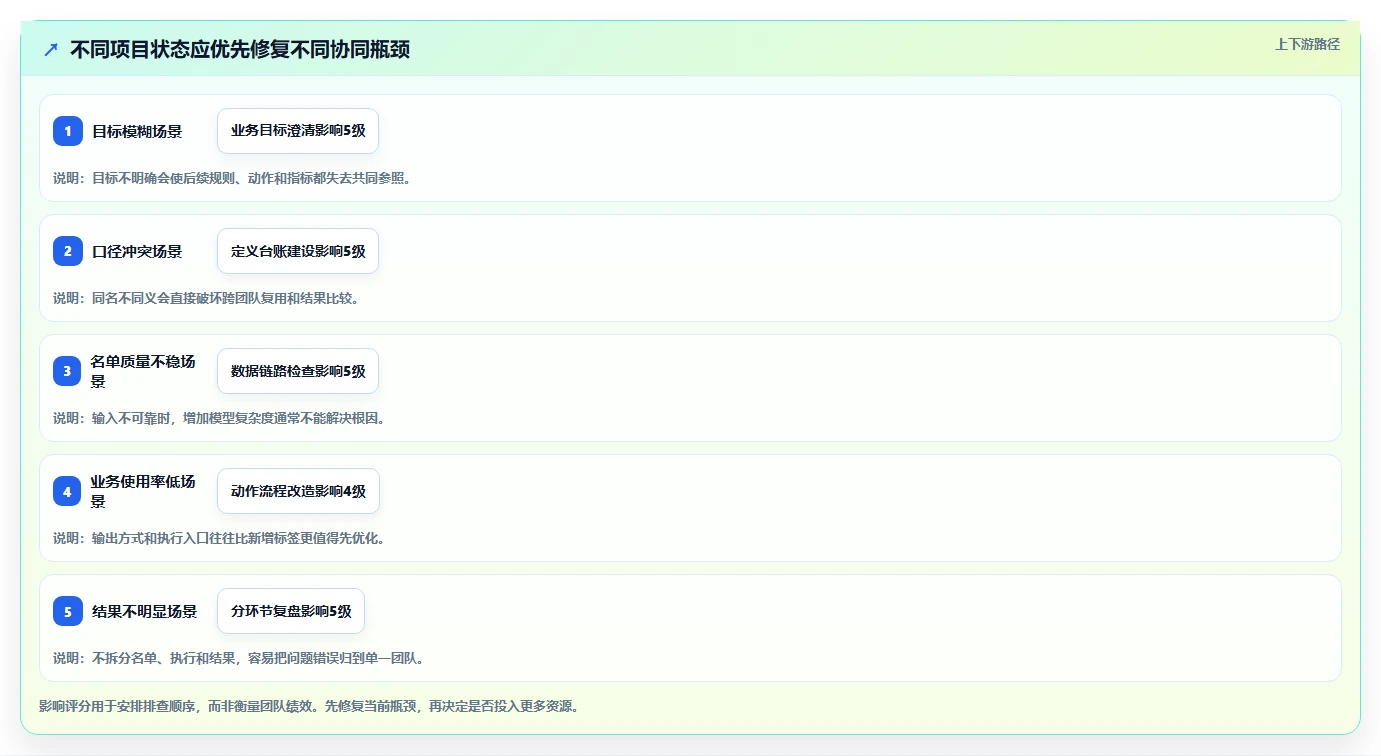The width and height of the screenshot is (1381, 756).
Task: Click step number badge 5
Action: (68, 611)
